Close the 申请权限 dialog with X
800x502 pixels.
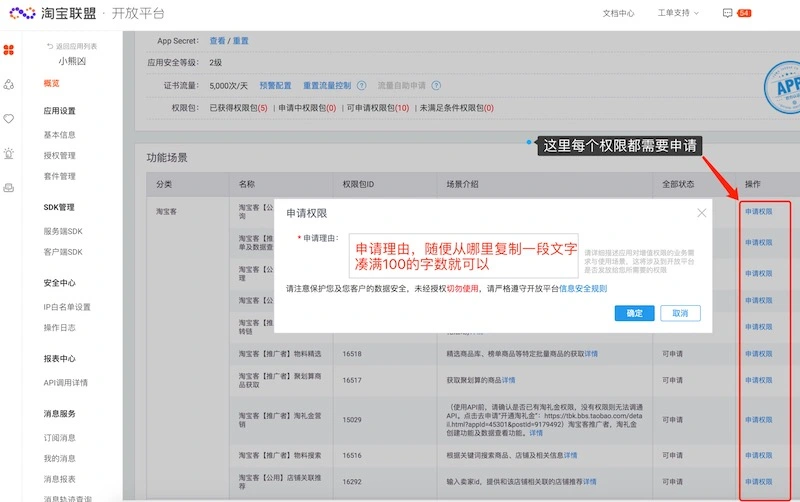(702, 213)
